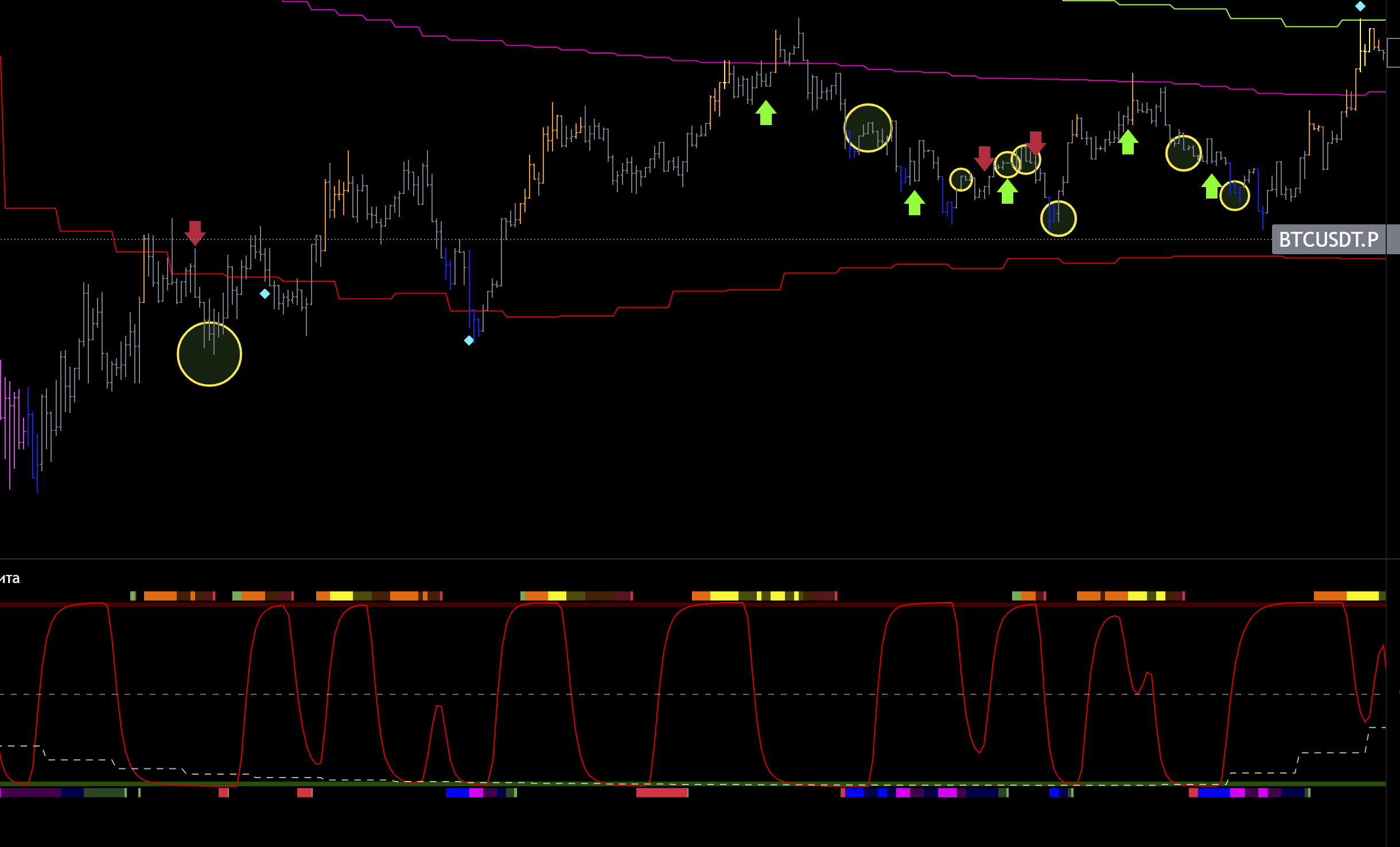Click the empty gray price box on the right axis
Screen dimensions: 1400x847
pos(1393,53)
